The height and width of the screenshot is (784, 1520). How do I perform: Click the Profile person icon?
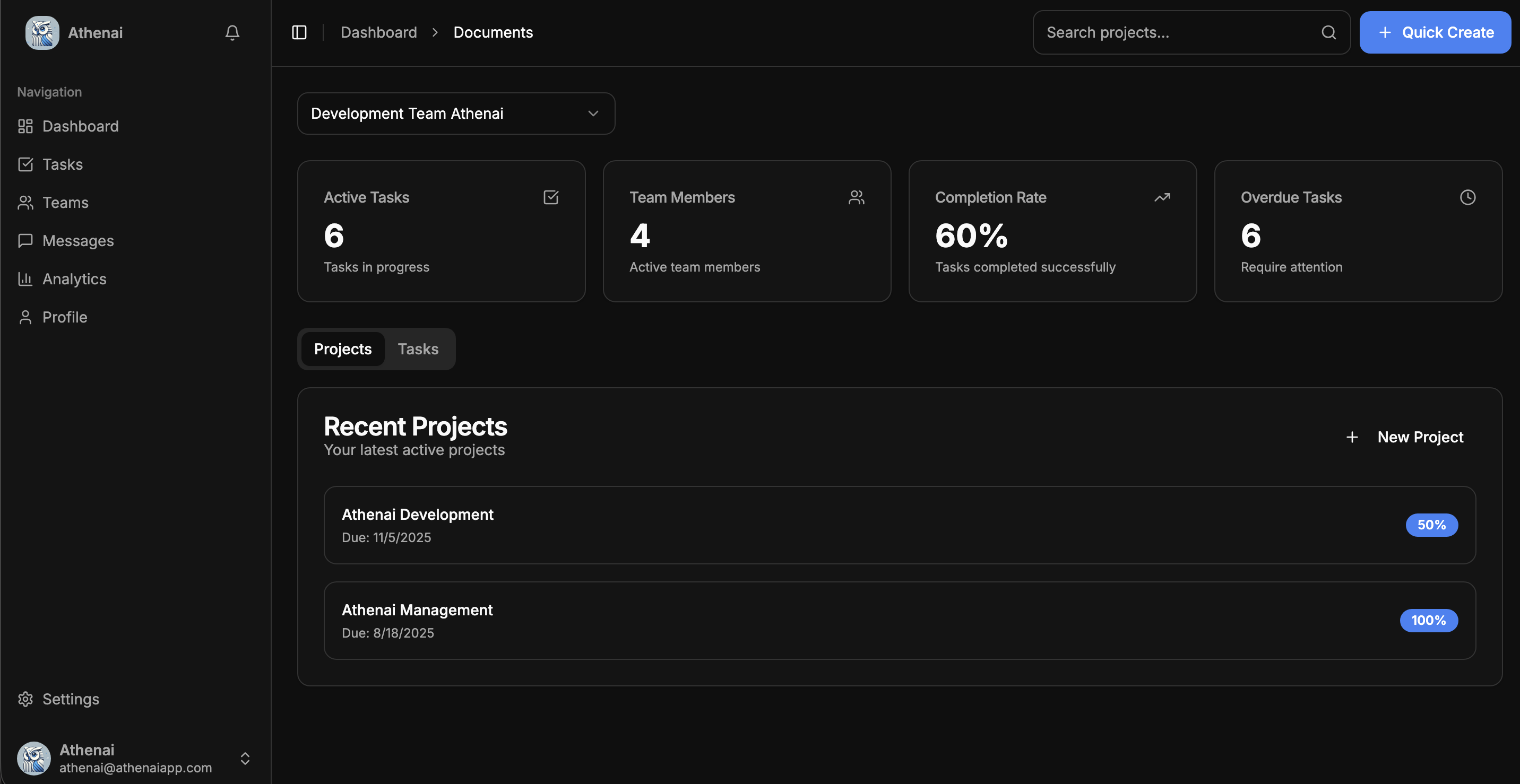point(25,317)
